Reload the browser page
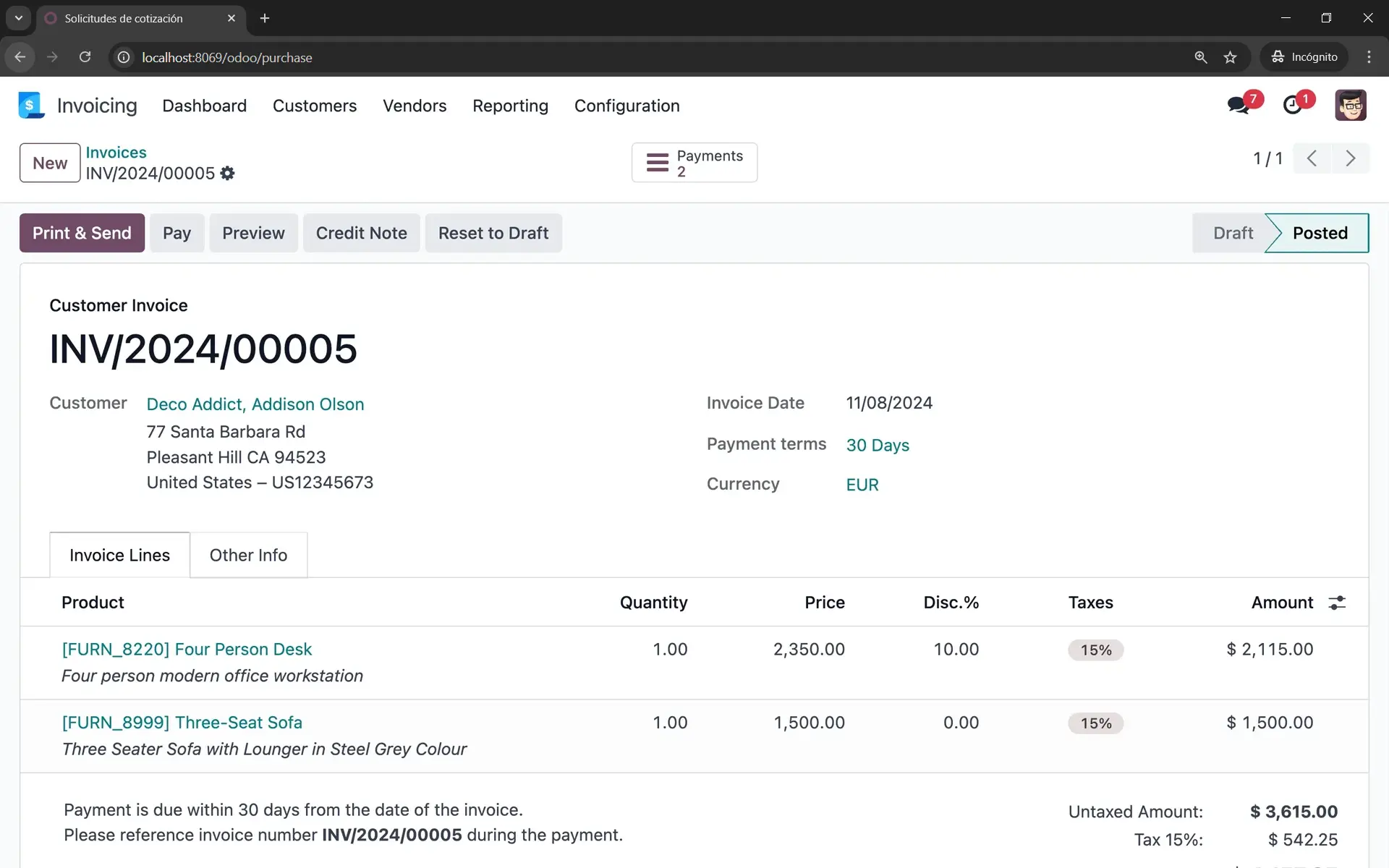The height and width of the screenshot is (868, 1389). [85, 57]
